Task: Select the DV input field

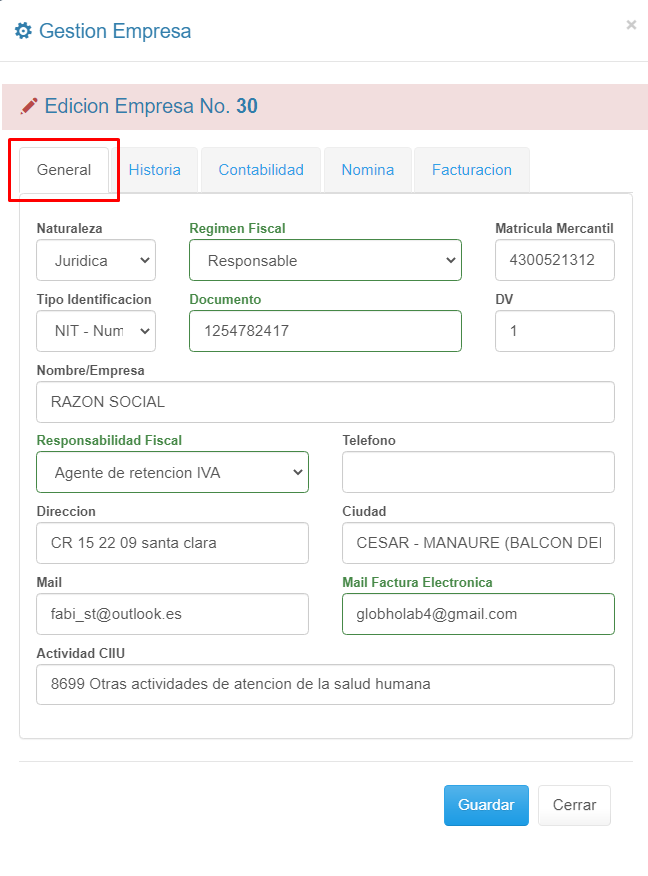Action: click(x=554, y=331)
